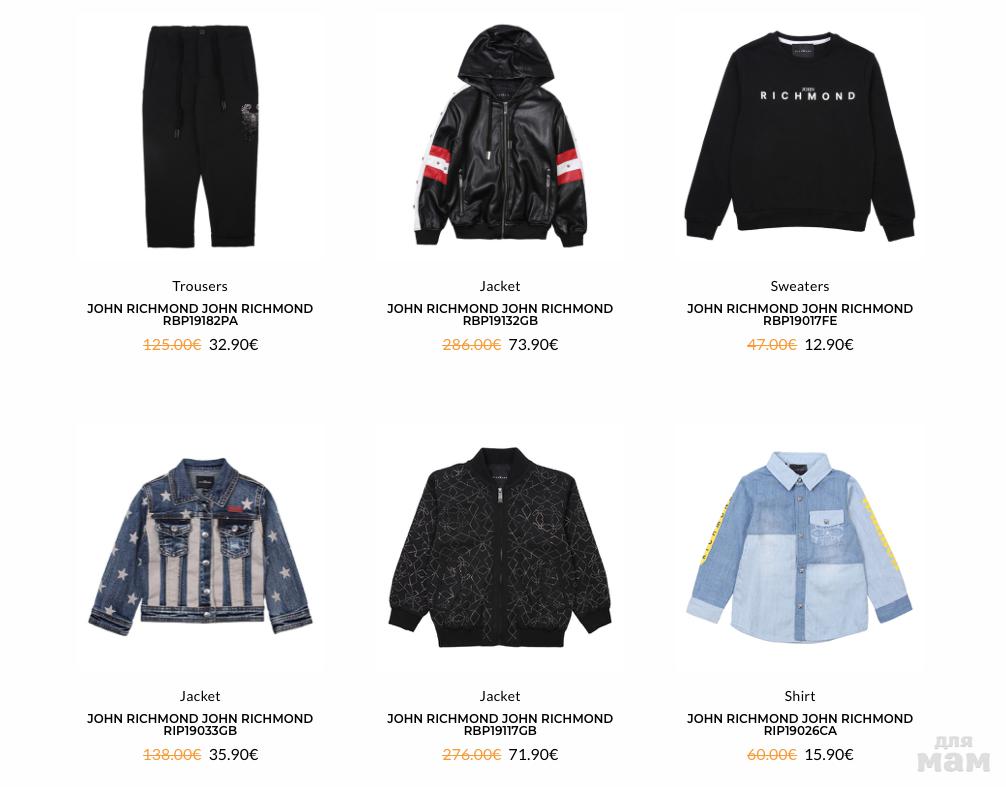Click the RIP19033GB product title

click(x=200, y=724)
